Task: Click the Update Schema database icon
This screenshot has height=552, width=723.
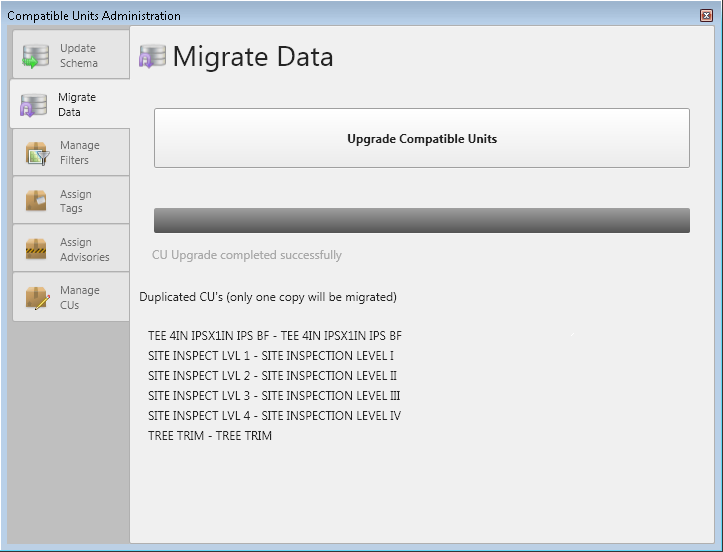Action: pos(35,56)
